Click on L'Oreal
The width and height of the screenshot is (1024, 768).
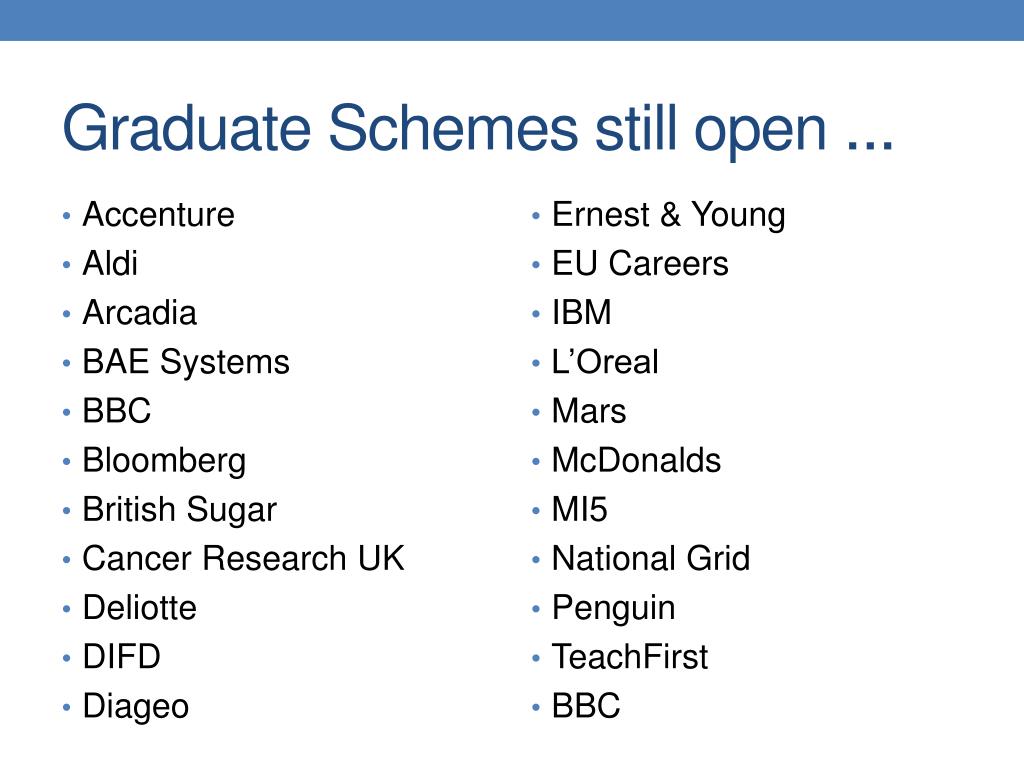(605, 362)
